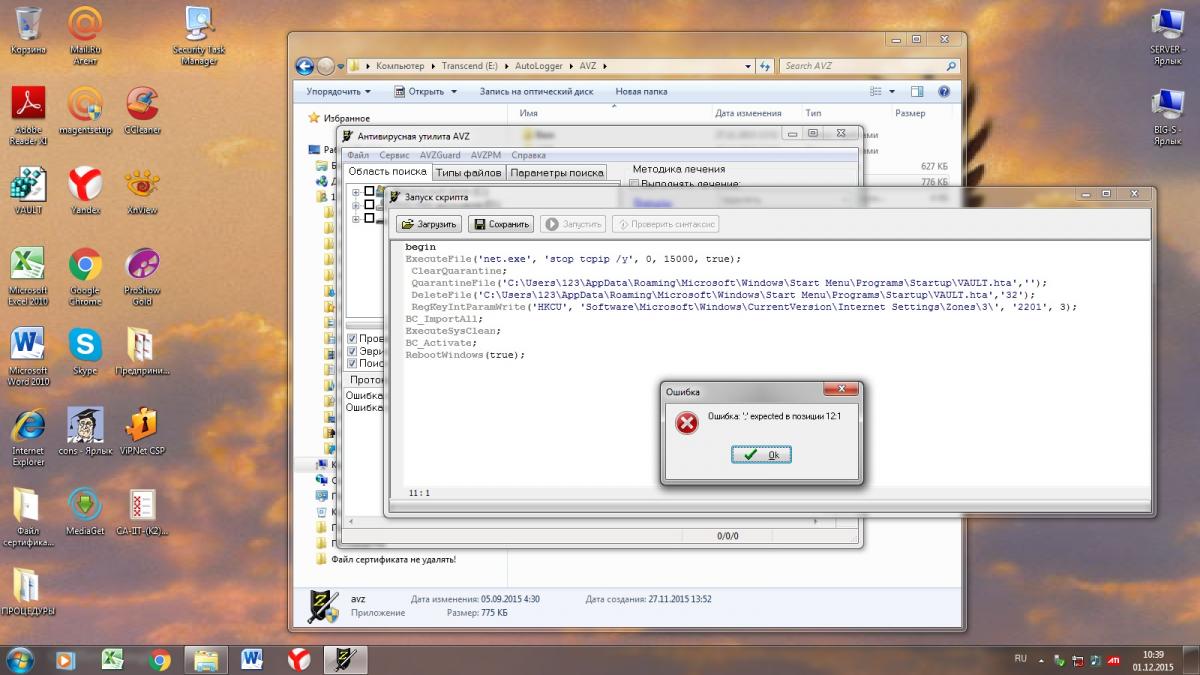Click the AVZ icon in the taskbar
The height and width of the screenshot is (675, 1200).
pyautogui.click(x=344, y=660)
